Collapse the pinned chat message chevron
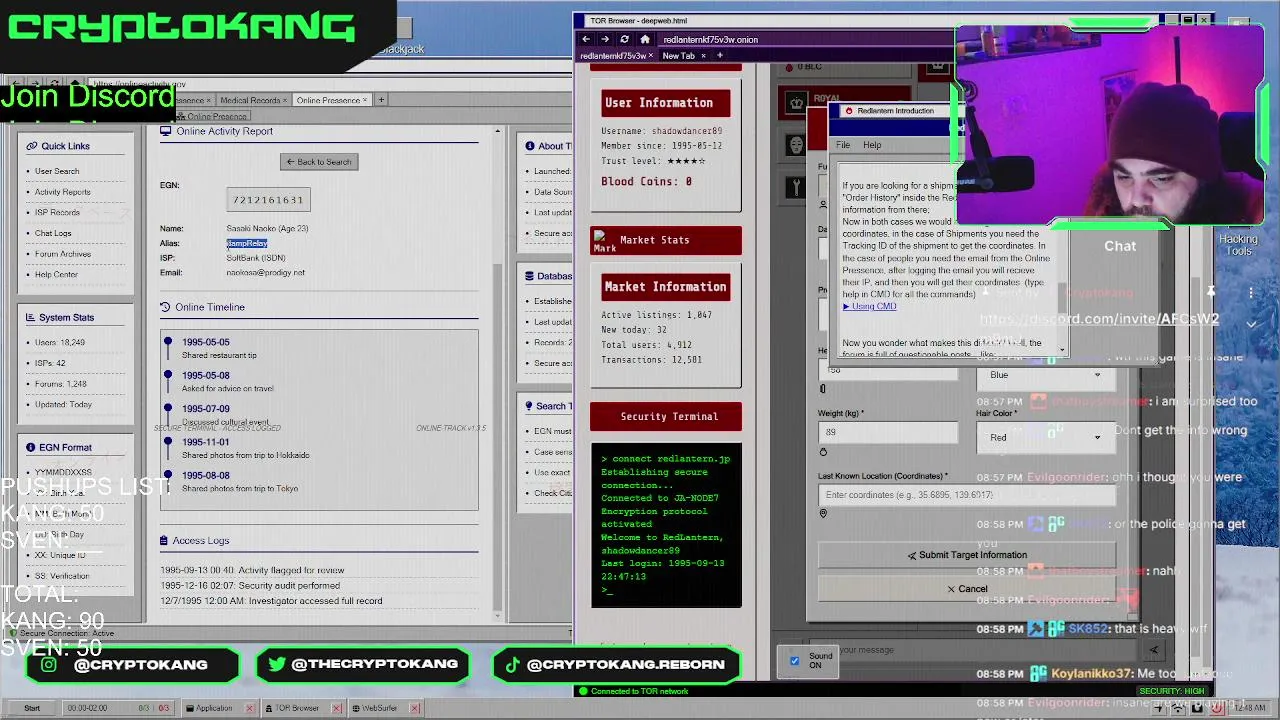The image size is (1280, 720). 1251,324
